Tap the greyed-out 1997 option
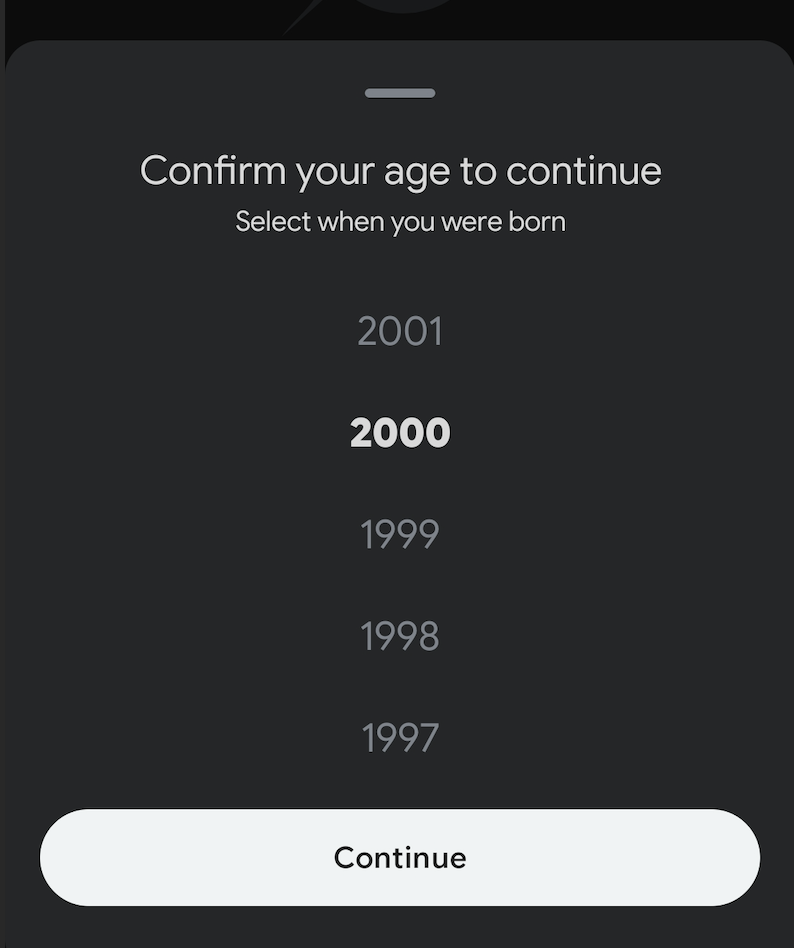Image resolution: width=794 pixels, height=948 pixels. [x=400, y=738]
